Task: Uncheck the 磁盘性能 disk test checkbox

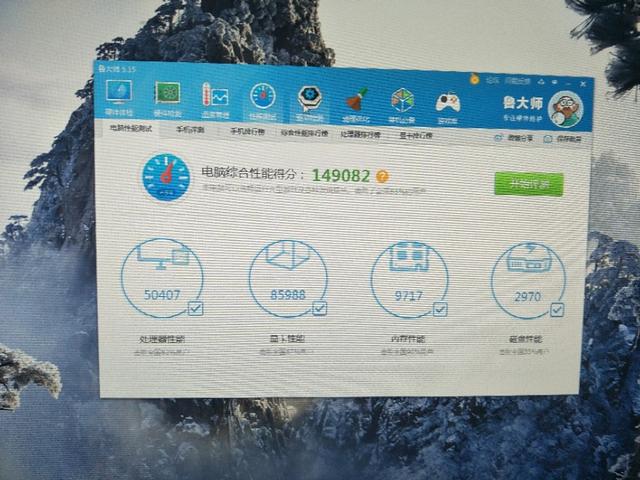Action: click(557, 310)
